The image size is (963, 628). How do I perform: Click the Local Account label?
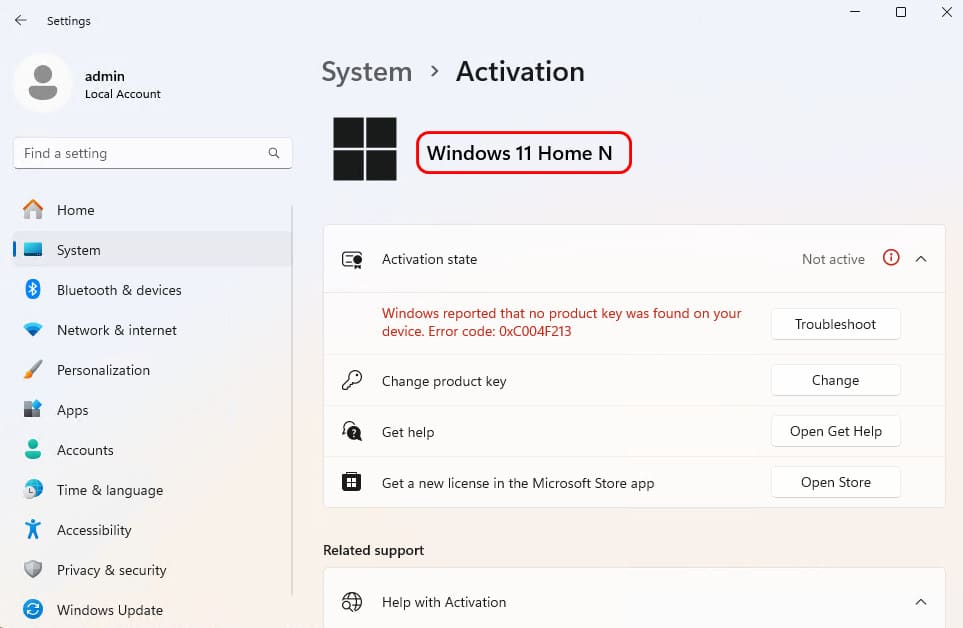pos(123,94)
